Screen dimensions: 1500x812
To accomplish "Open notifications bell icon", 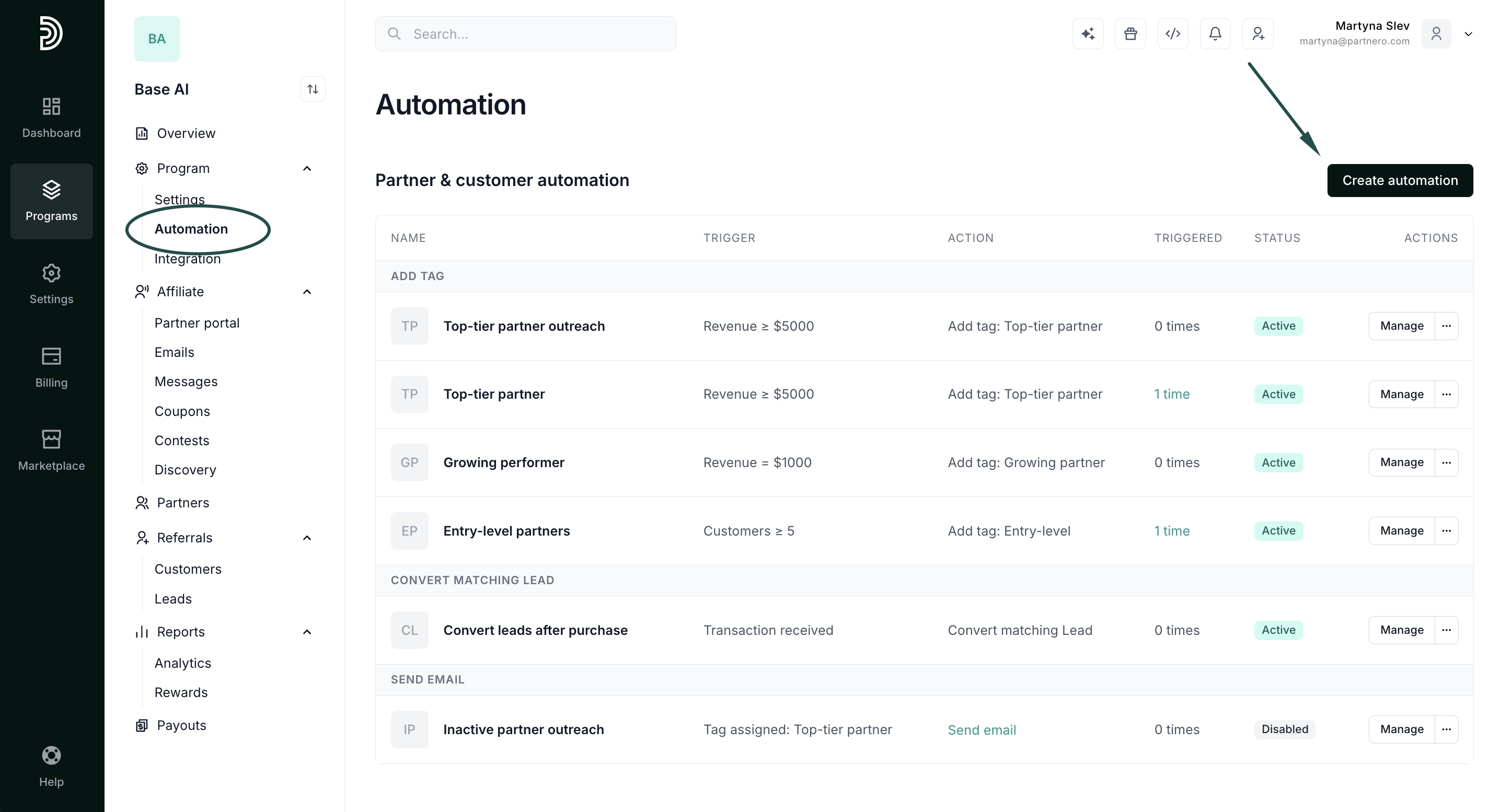I will pos(1215,34).
